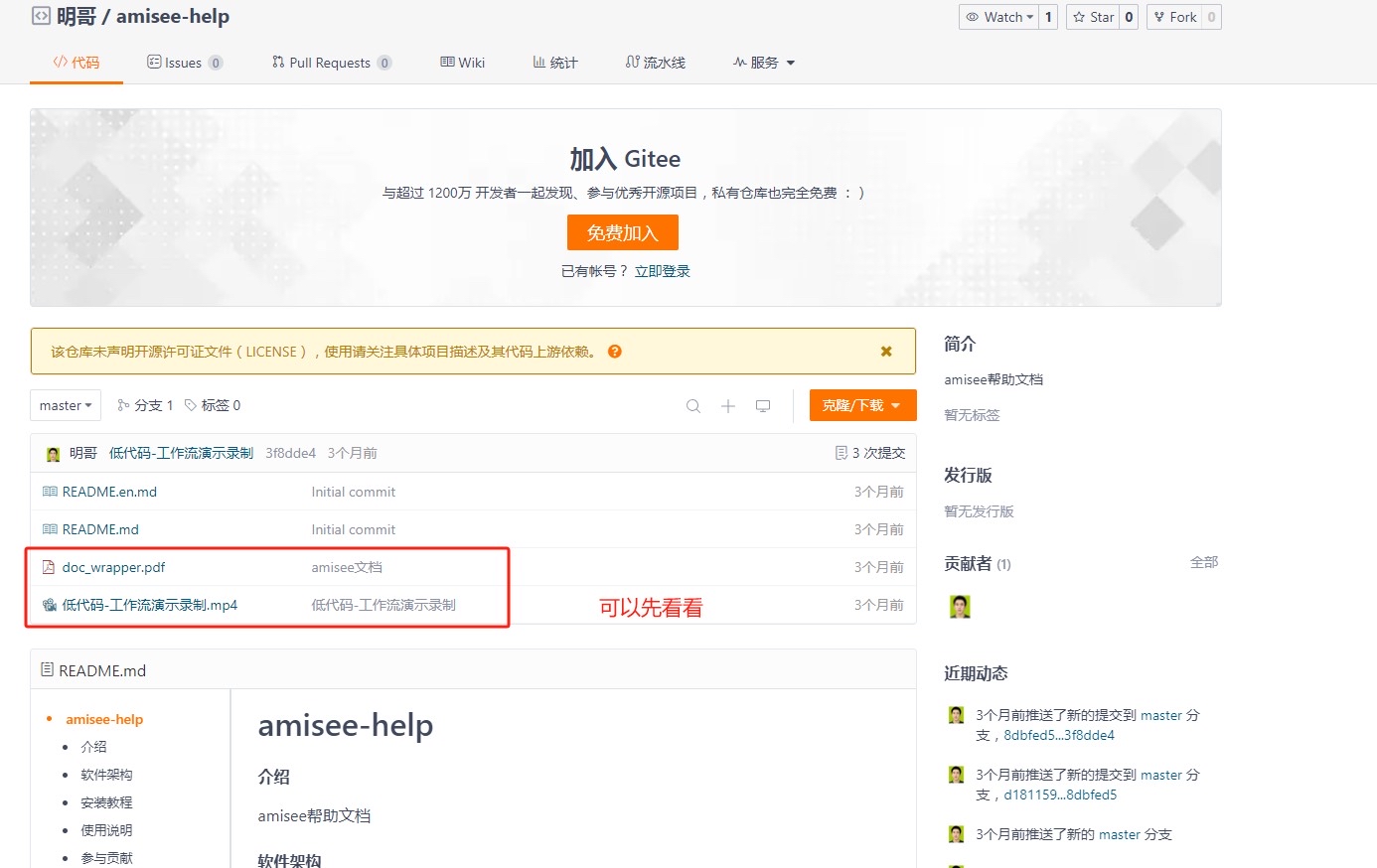Click commit hash 3f8dde4

tap(290, 453)
